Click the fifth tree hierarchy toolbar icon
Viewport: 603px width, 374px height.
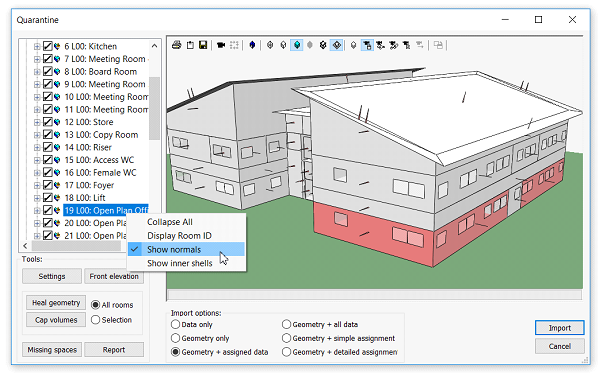[x=406, y=45]
